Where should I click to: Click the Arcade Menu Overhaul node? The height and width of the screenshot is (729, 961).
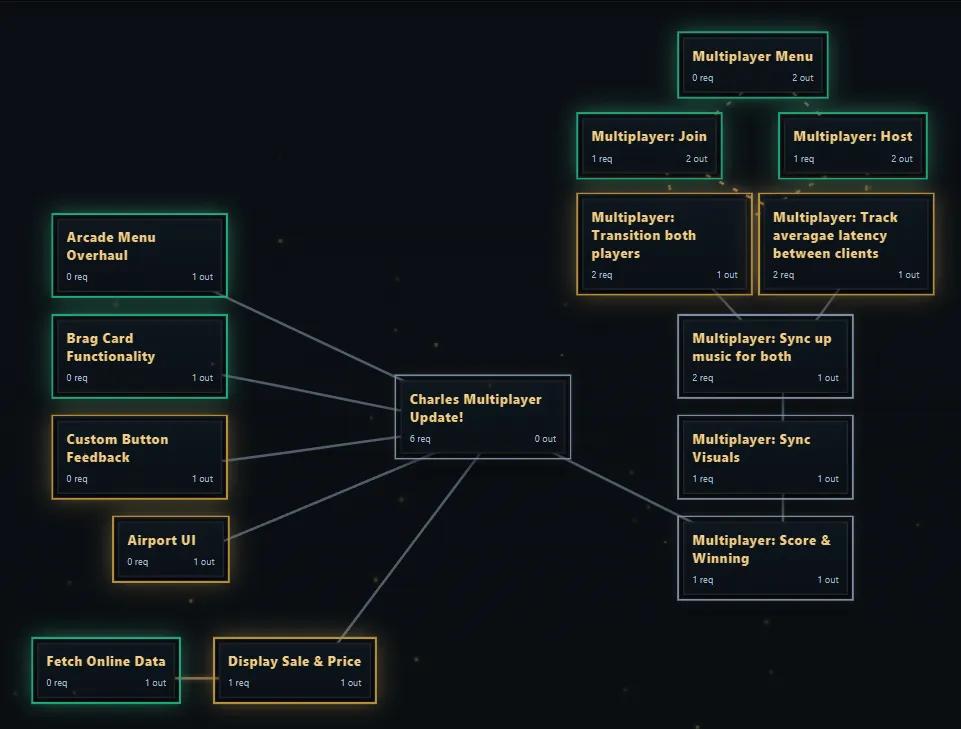[139, 255]
